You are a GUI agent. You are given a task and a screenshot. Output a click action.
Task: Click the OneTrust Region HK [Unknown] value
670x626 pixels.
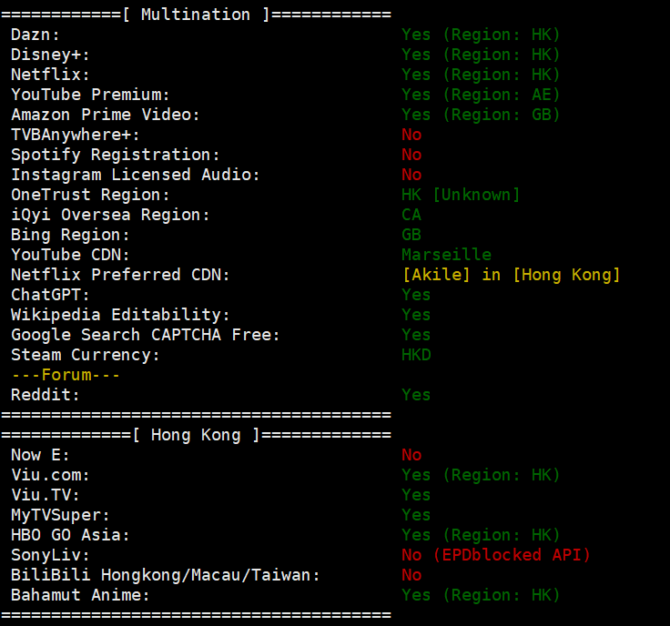click(461, 195)
